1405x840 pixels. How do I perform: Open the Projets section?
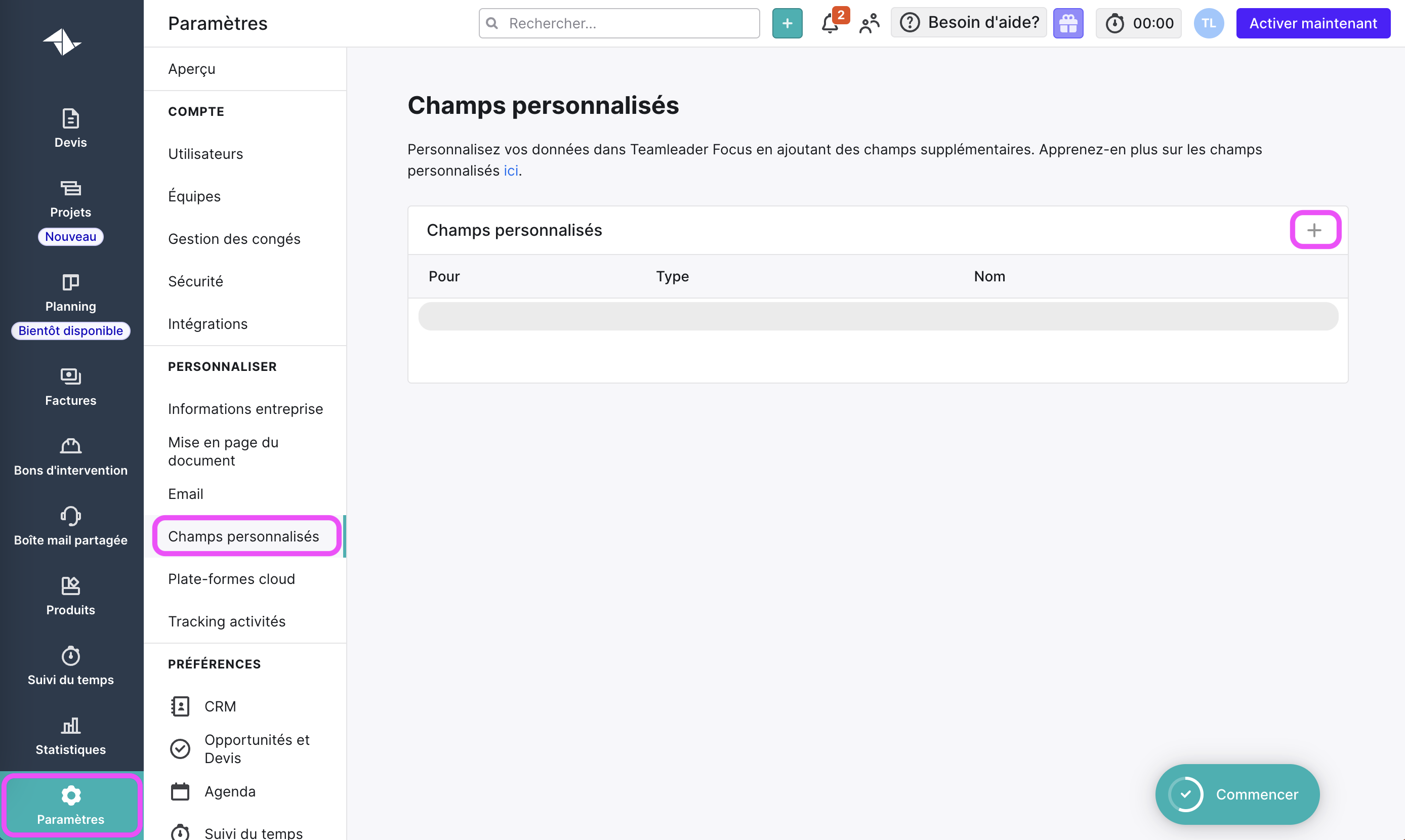coord(71,199)
